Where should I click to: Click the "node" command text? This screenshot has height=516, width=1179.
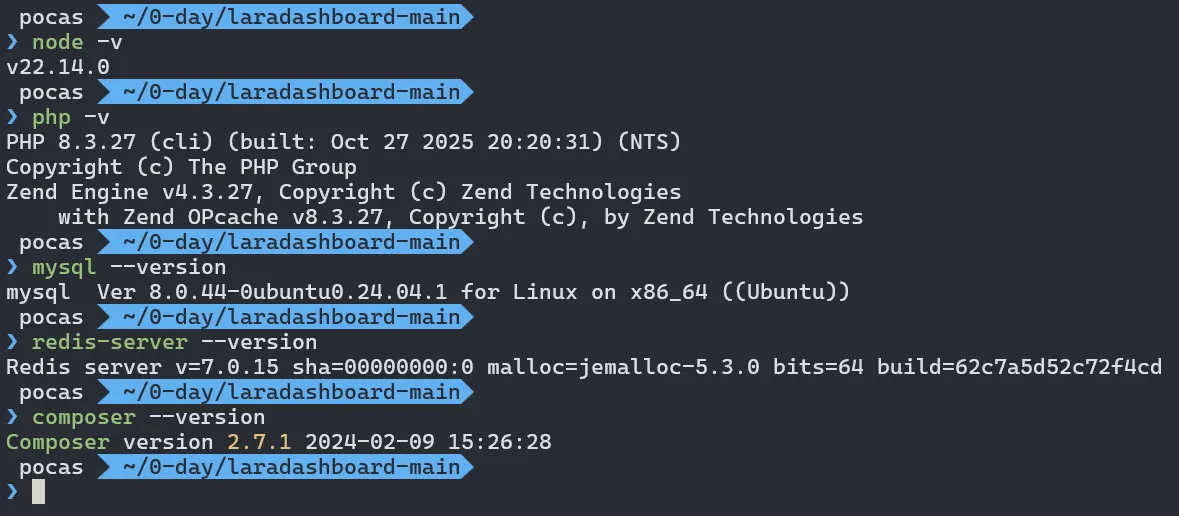[58, 42]
